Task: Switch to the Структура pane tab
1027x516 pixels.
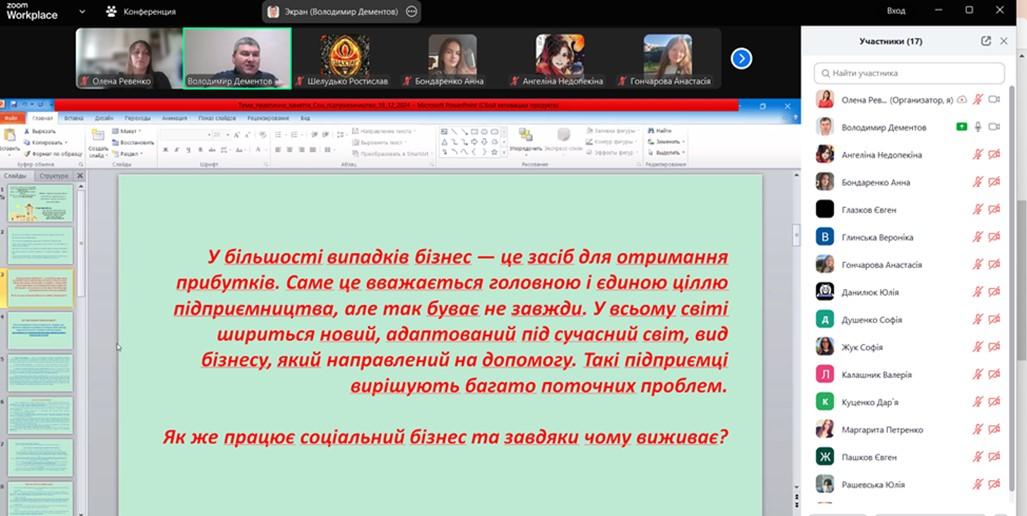Action: click(x=54, y=176)
